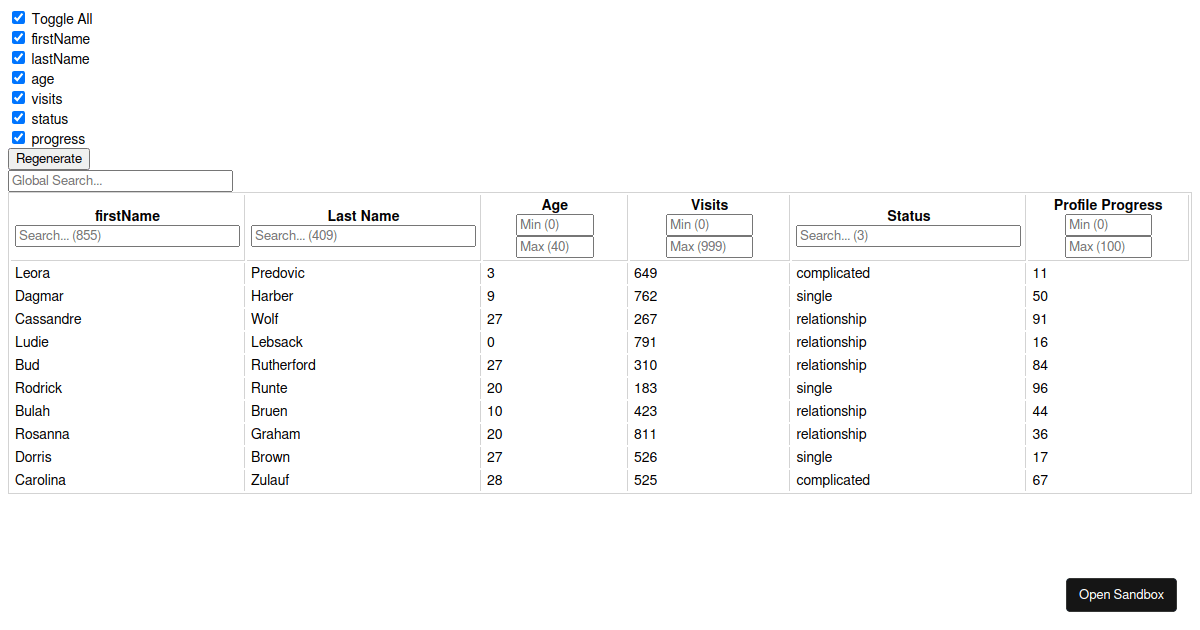Uncheck the Toggle All checkbox
This screenshot has width=1200, height=630.
click(x=18, y=18)
